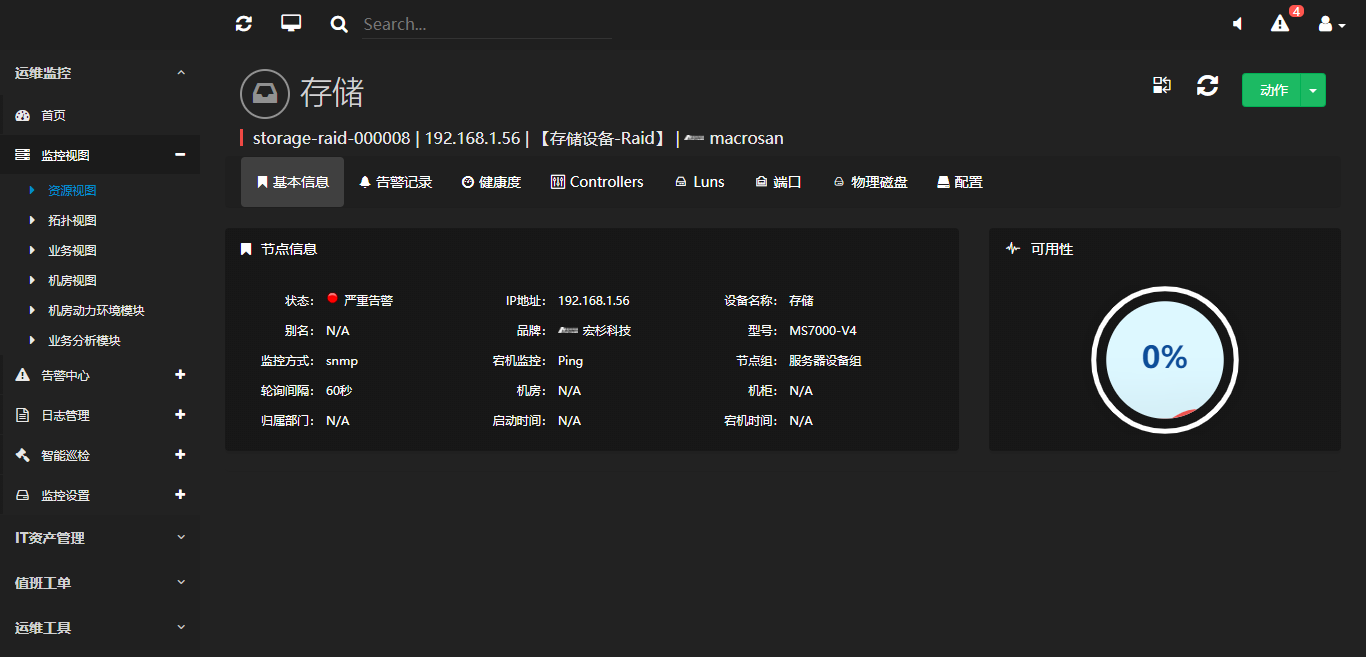This screenshot has height=657, width=1366.
Task: Click the 节点信息 bookmark icon
Action: click(x=246, y=249)
